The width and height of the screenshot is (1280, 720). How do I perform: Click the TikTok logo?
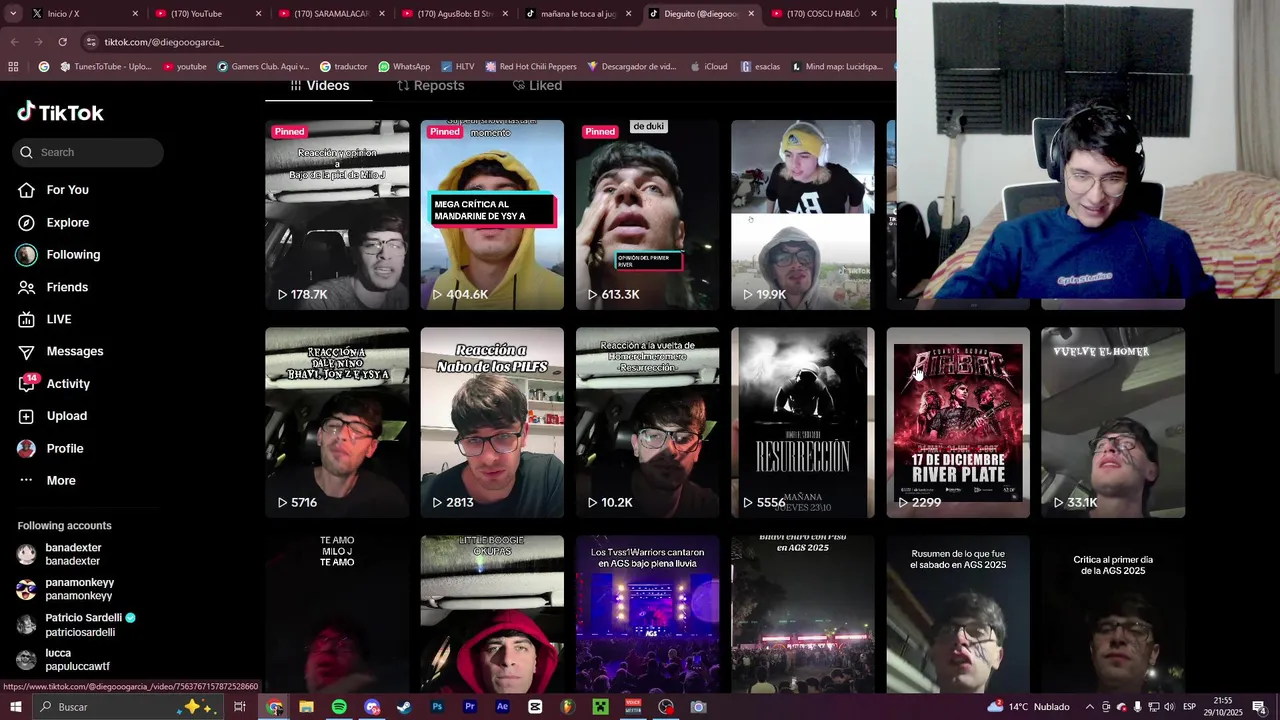tap(60, 112)
